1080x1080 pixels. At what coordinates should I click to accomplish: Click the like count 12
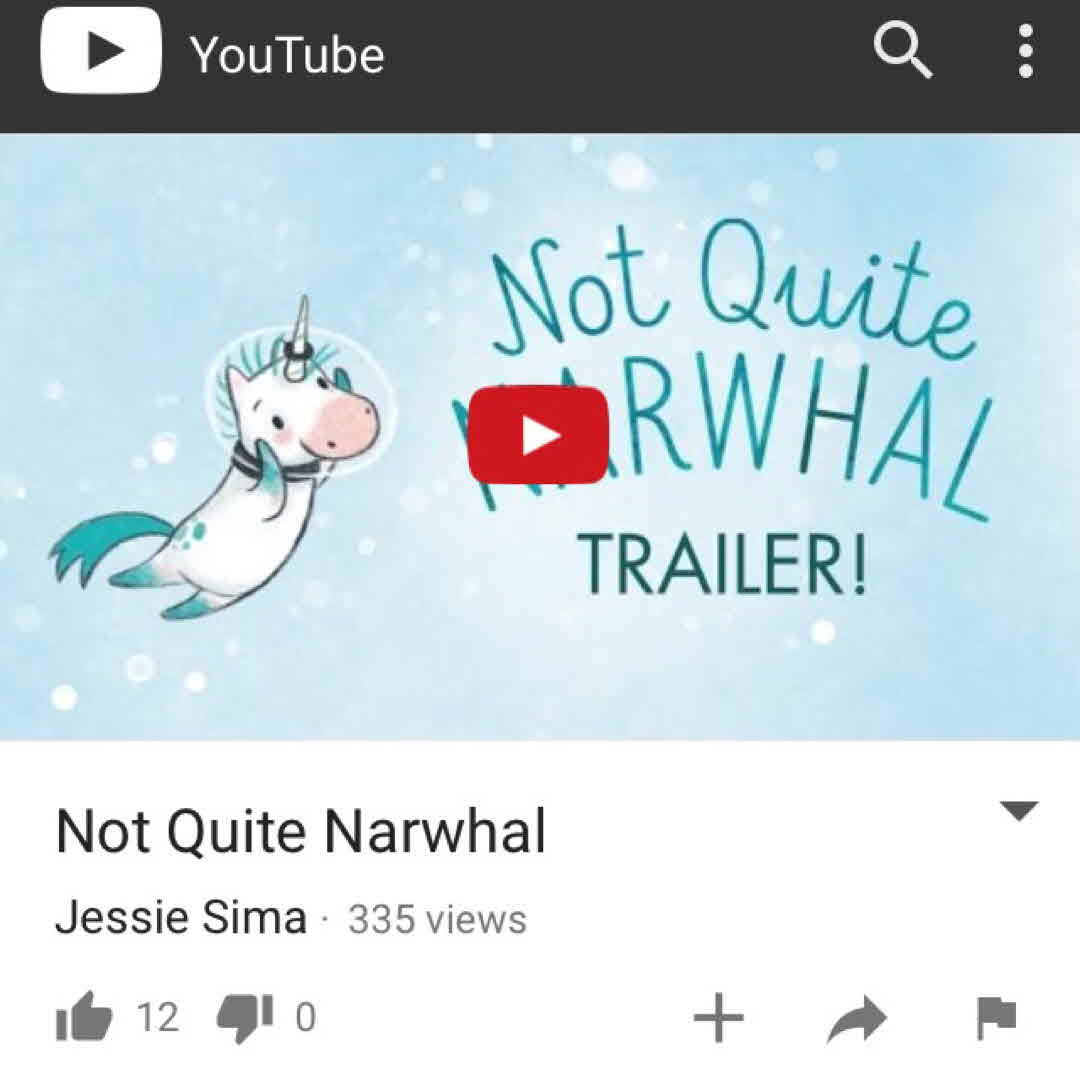point(158,1017)
